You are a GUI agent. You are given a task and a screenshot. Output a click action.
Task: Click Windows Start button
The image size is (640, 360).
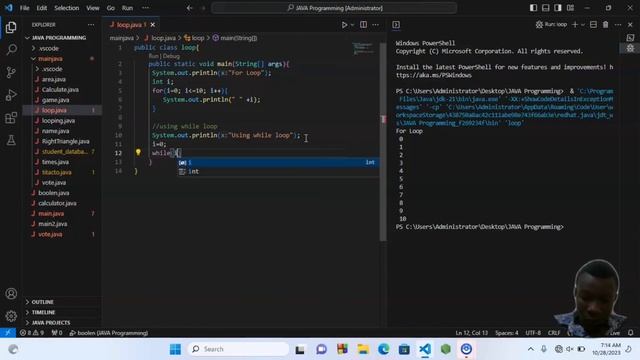click(x=175, y=349)
